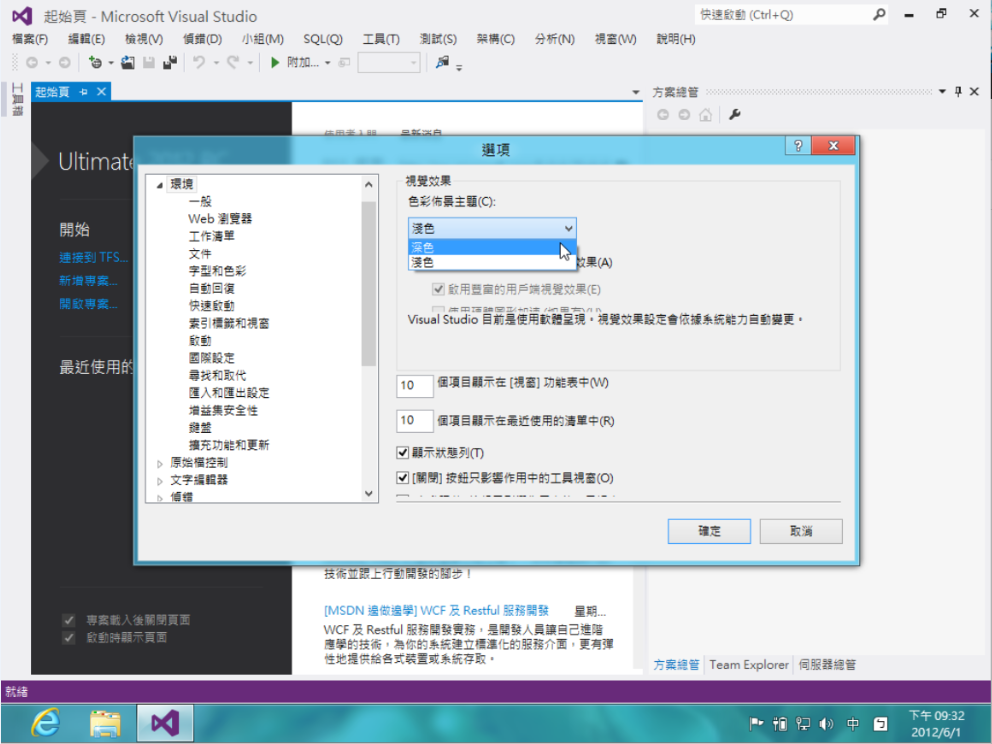
Task: Click the Find in Files toolbar icon
Action: point(442,62)
